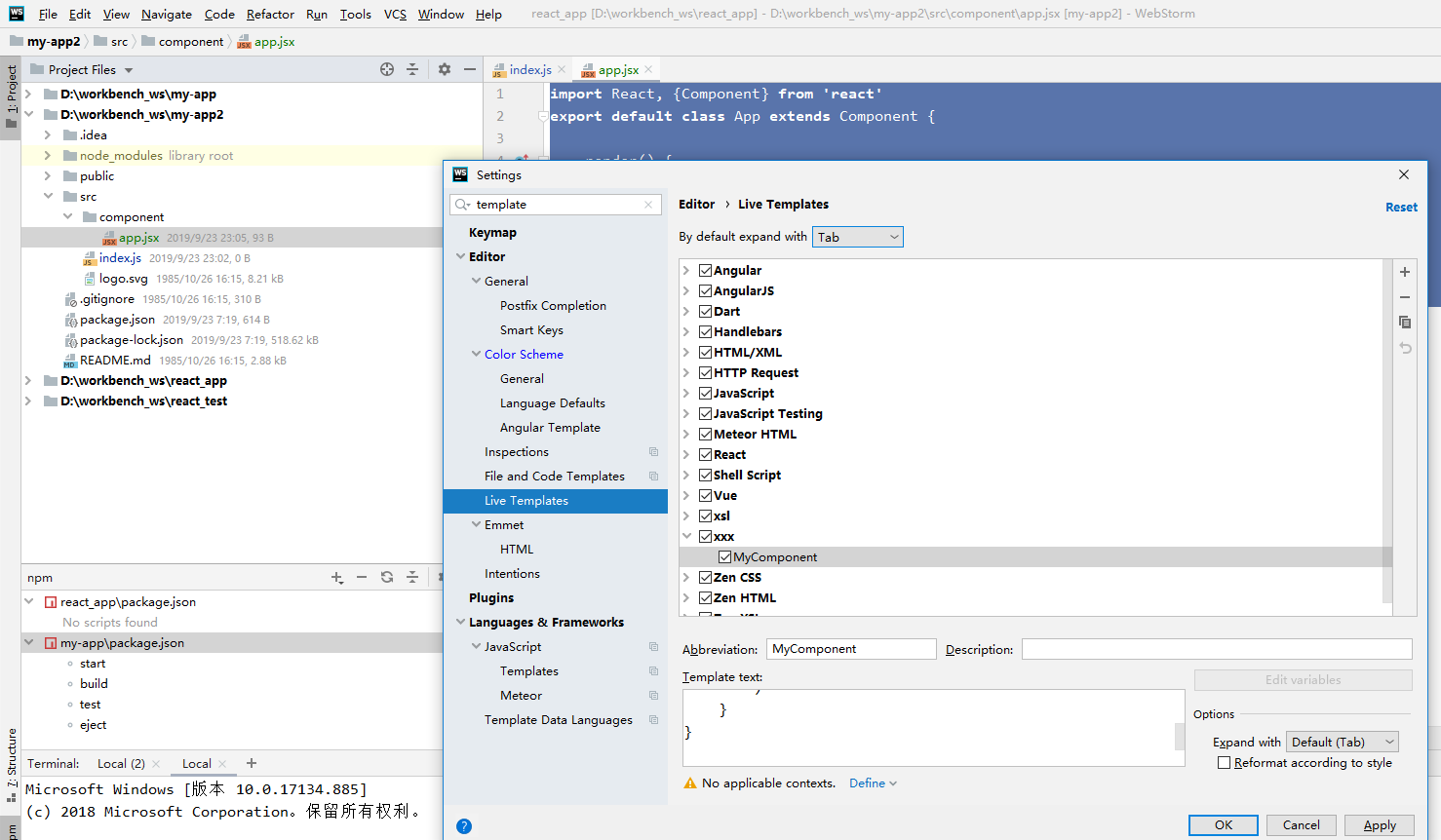Uncheck the Dart template group
1441x840 pixels.
tap(705, 312)
